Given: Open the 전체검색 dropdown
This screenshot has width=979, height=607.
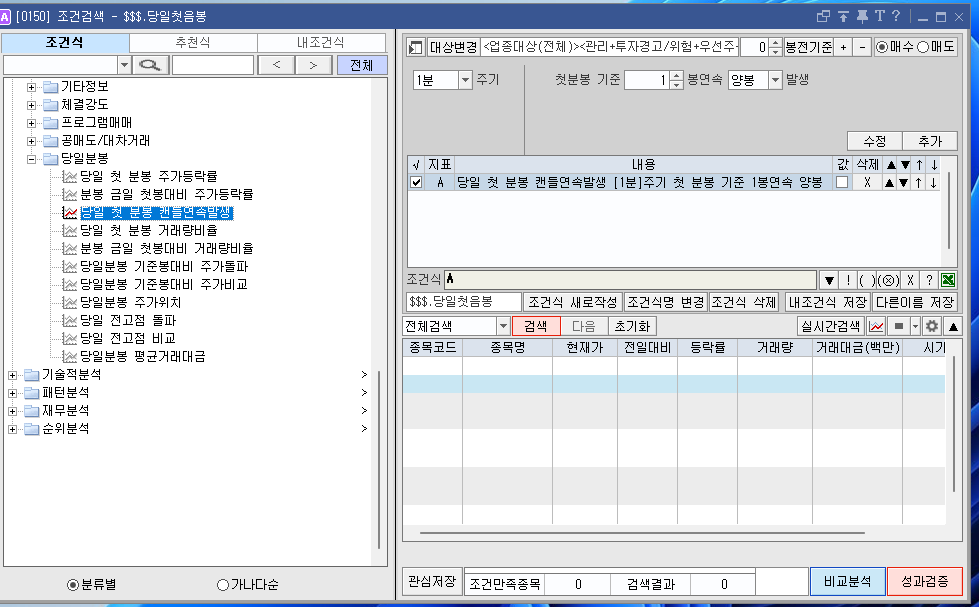Looking at the screenshot, I should 502,326.
